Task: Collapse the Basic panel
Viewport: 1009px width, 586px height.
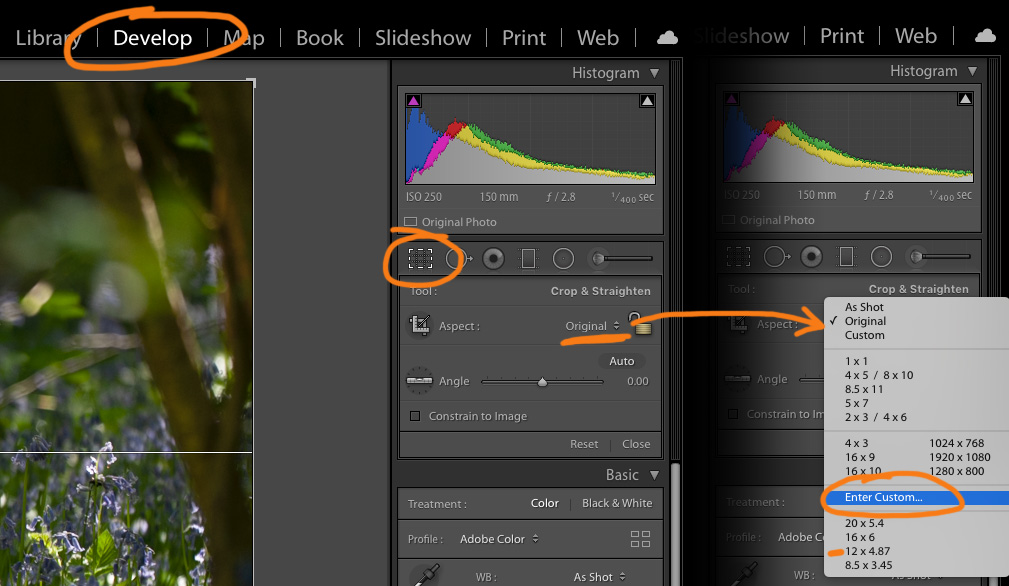Action: coord(654,475)
